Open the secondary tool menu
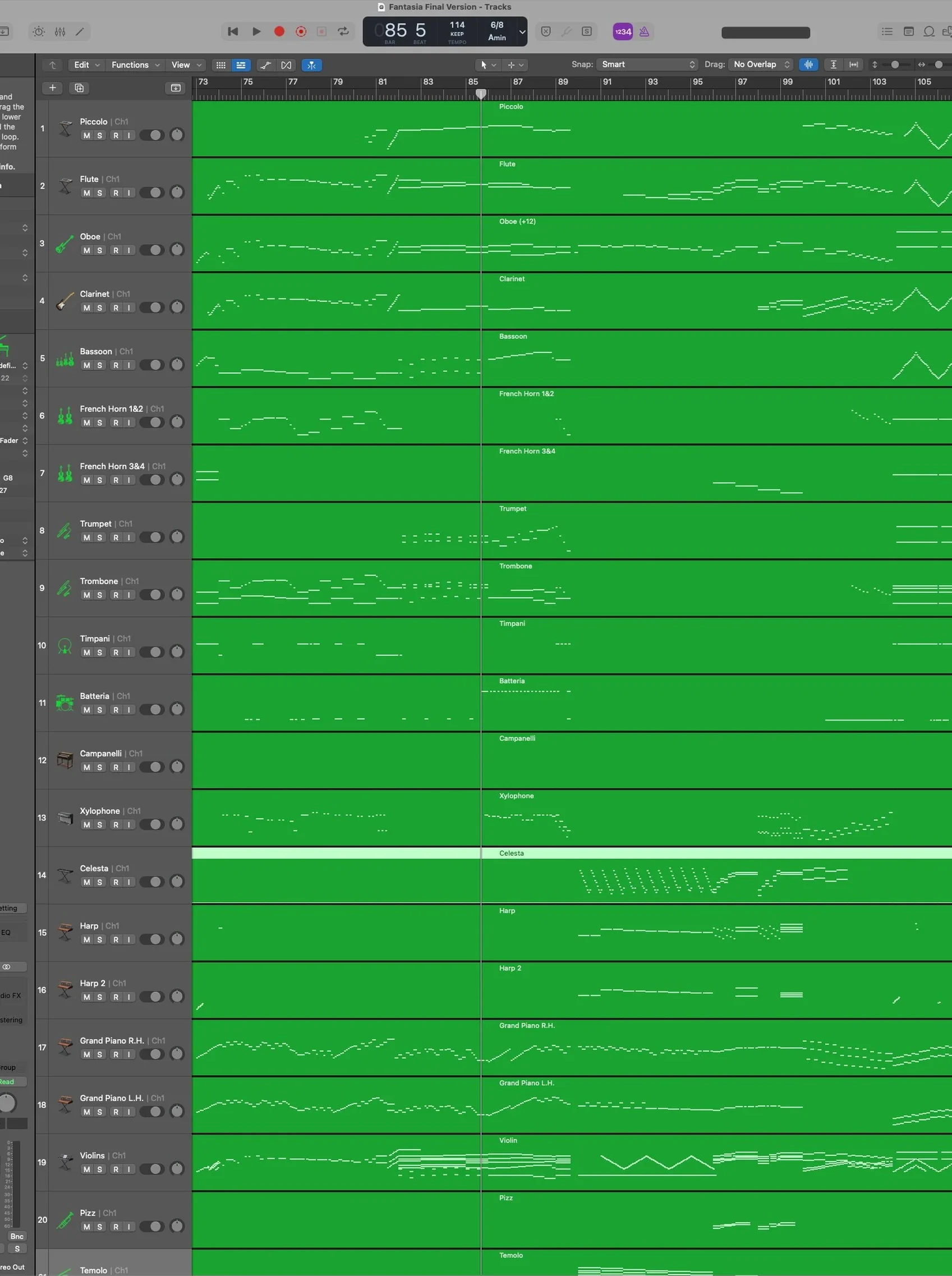 [x=515, y=65]
